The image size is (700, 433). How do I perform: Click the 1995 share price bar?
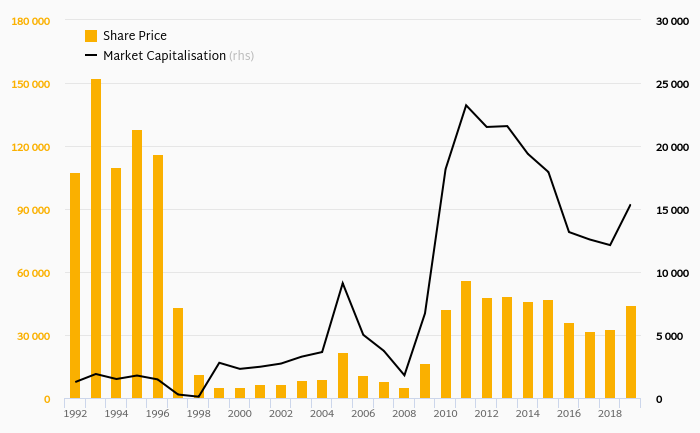click(x=137, y=265)
